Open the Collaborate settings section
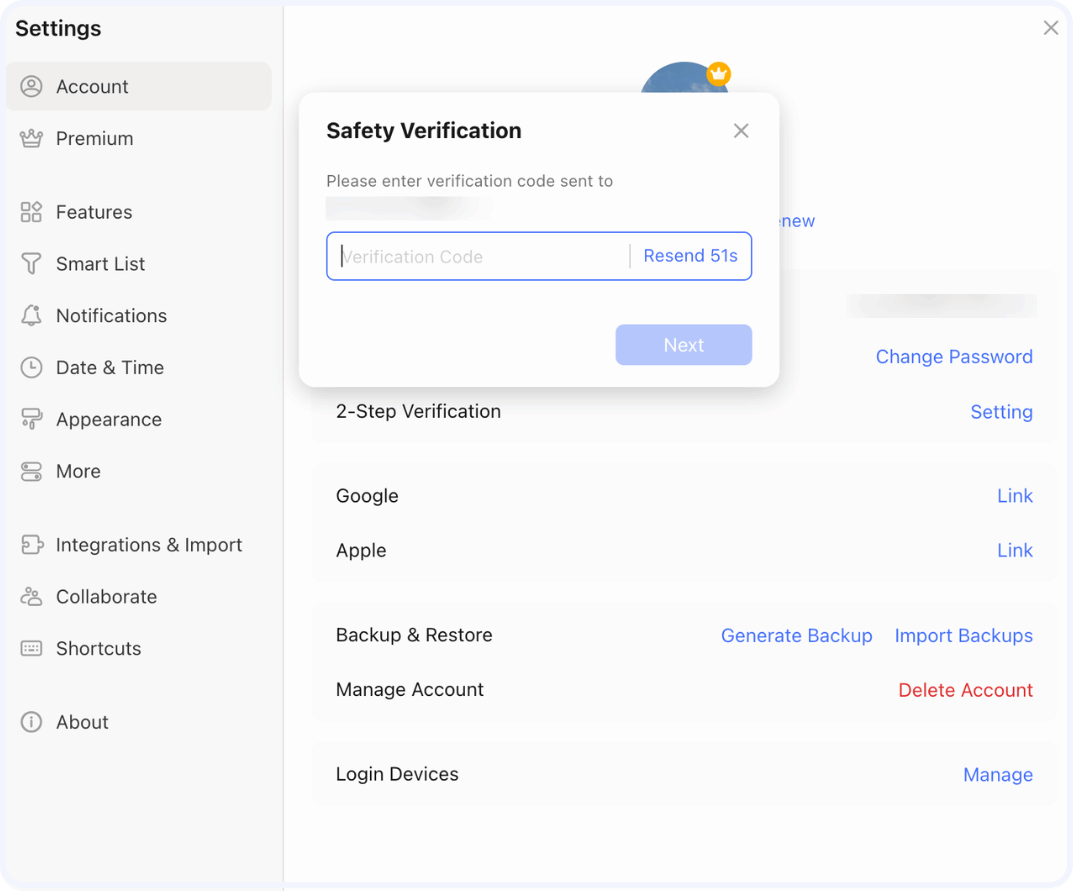1073x891 pixels. [x=106, y=597]
